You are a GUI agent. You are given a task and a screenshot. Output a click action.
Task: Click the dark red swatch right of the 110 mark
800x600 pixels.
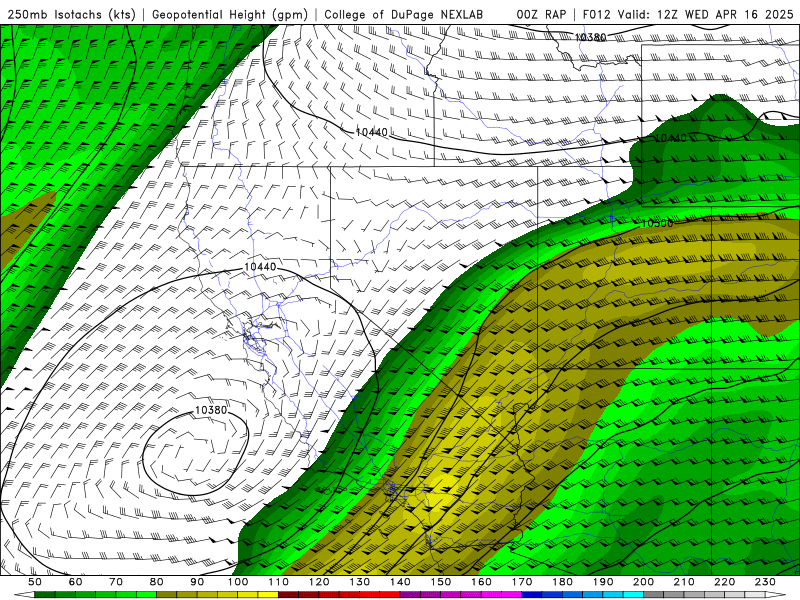point(288,595)
